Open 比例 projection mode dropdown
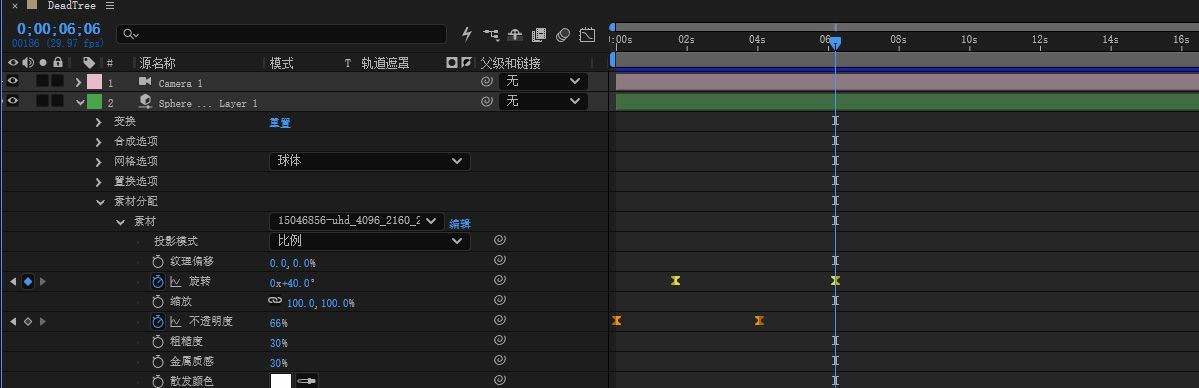The height and width of the screenshot is (388, 1199). [x=369, y=241]
